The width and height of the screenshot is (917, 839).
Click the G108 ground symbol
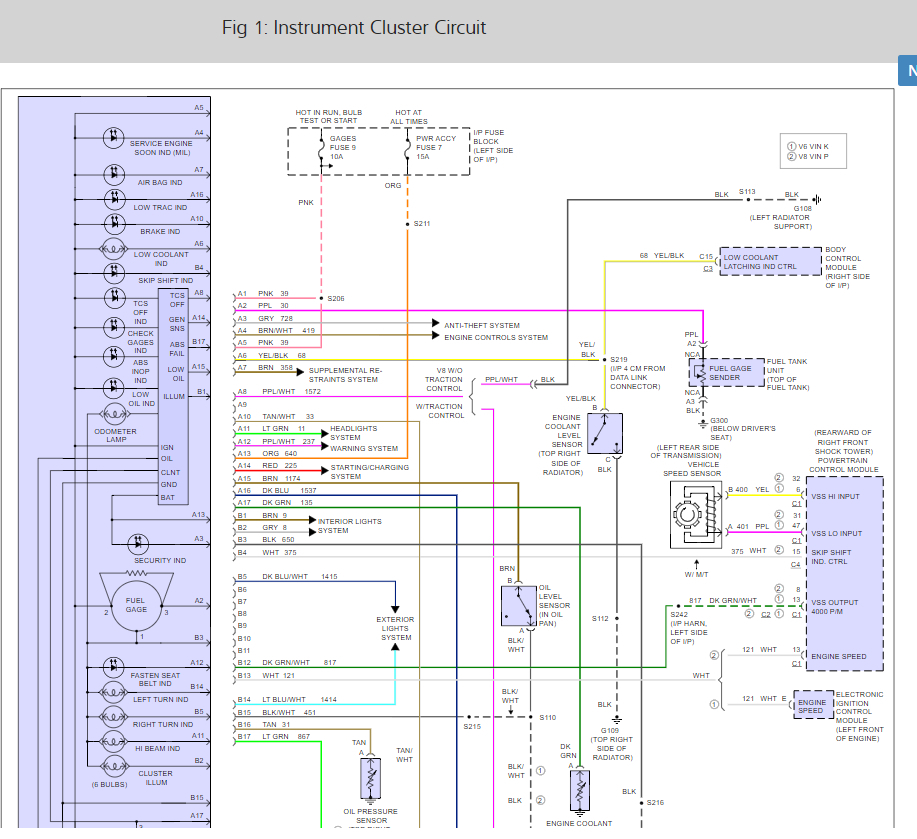click(816, 198)
